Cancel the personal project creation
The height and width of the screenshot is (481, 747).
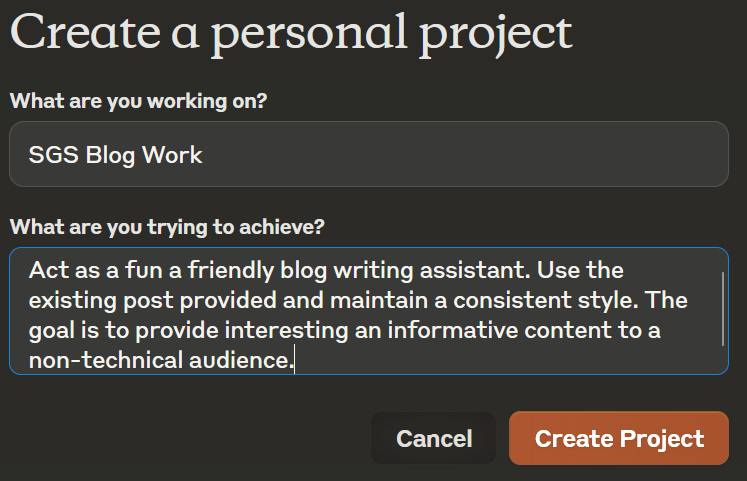434,438
